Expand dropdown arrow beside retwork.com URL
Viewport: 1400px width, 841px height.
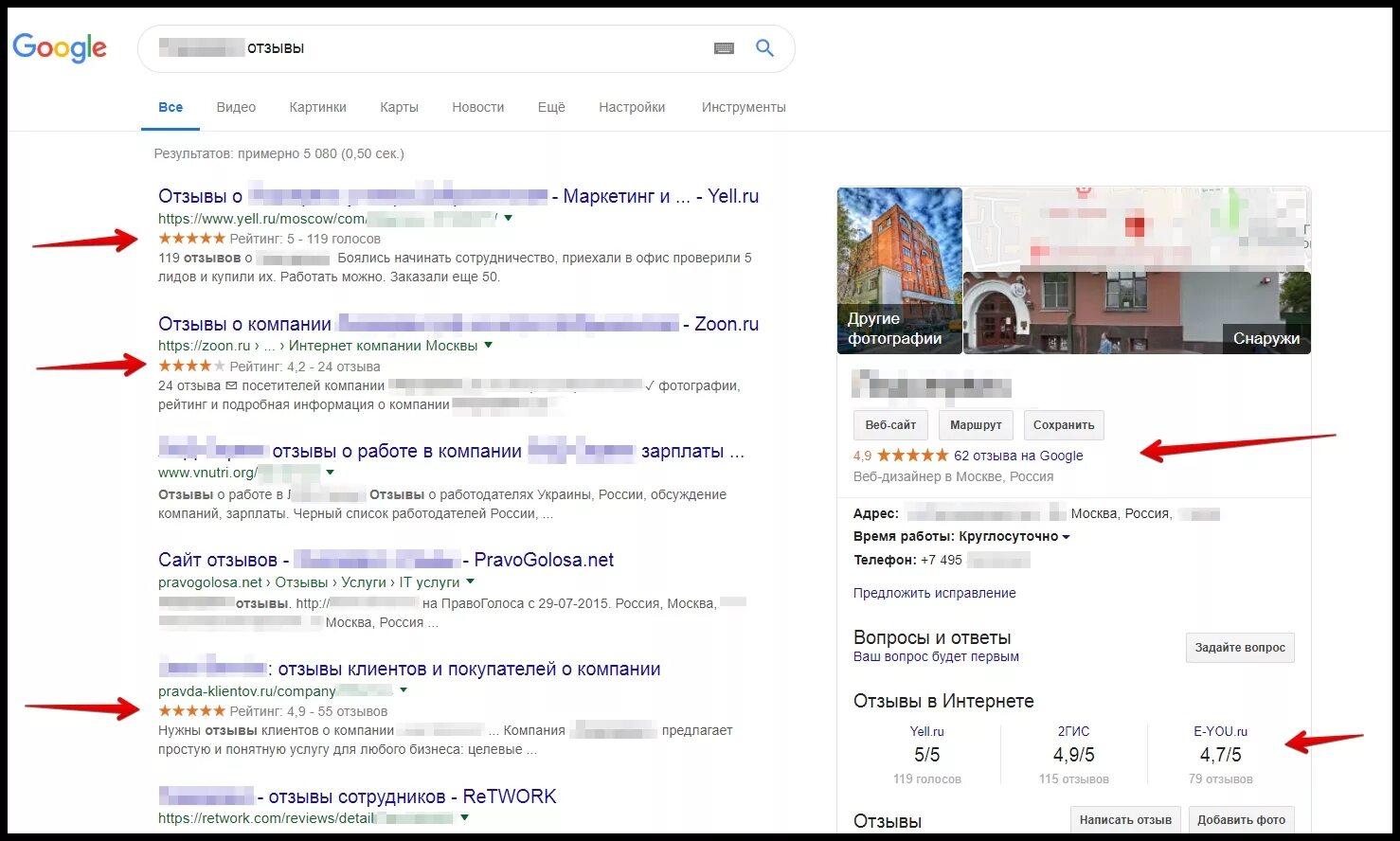464,817
